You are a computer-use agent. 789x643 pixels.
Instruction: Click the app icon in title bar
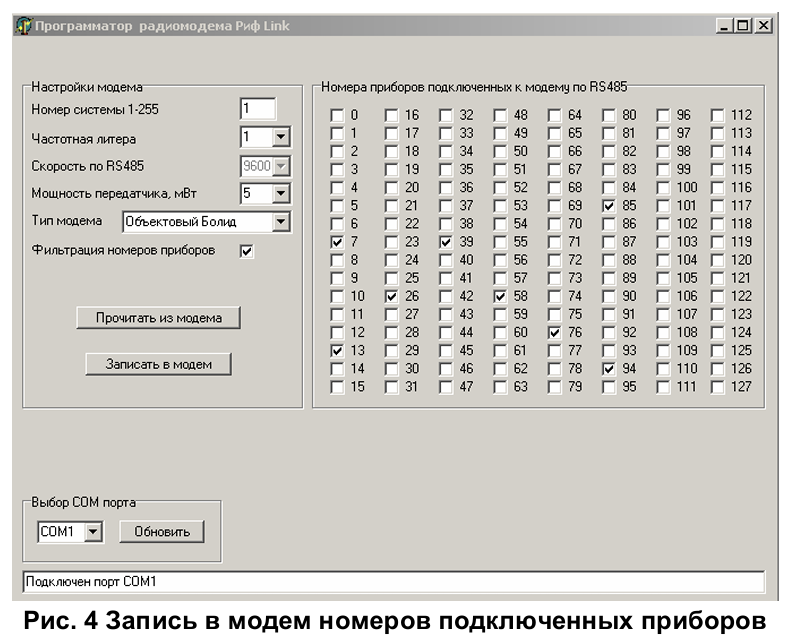23,26
